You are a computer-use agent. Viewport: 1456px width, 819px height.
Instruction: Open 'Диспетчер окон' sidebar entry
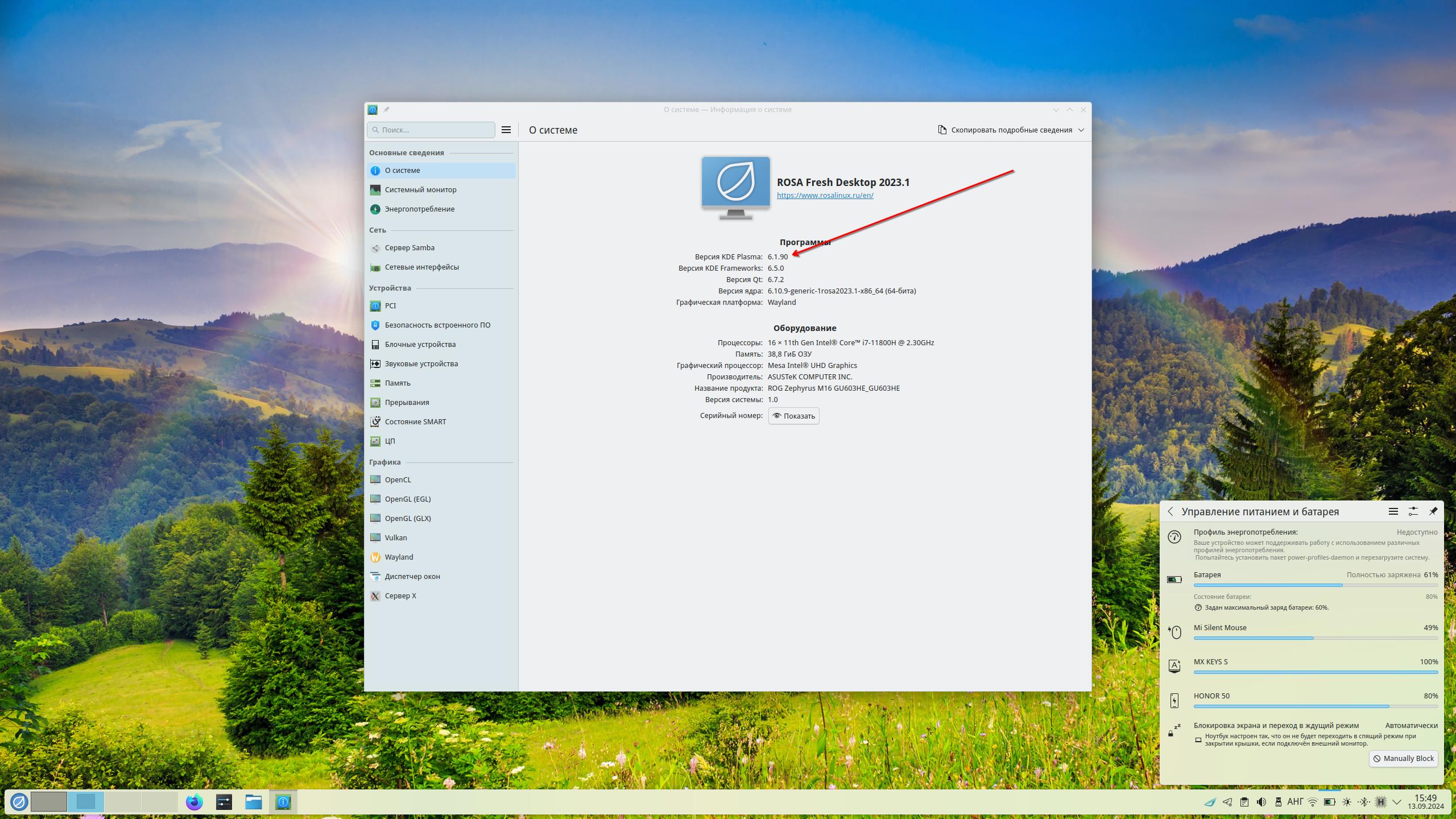pyautogui.click(x=441, y=577)
